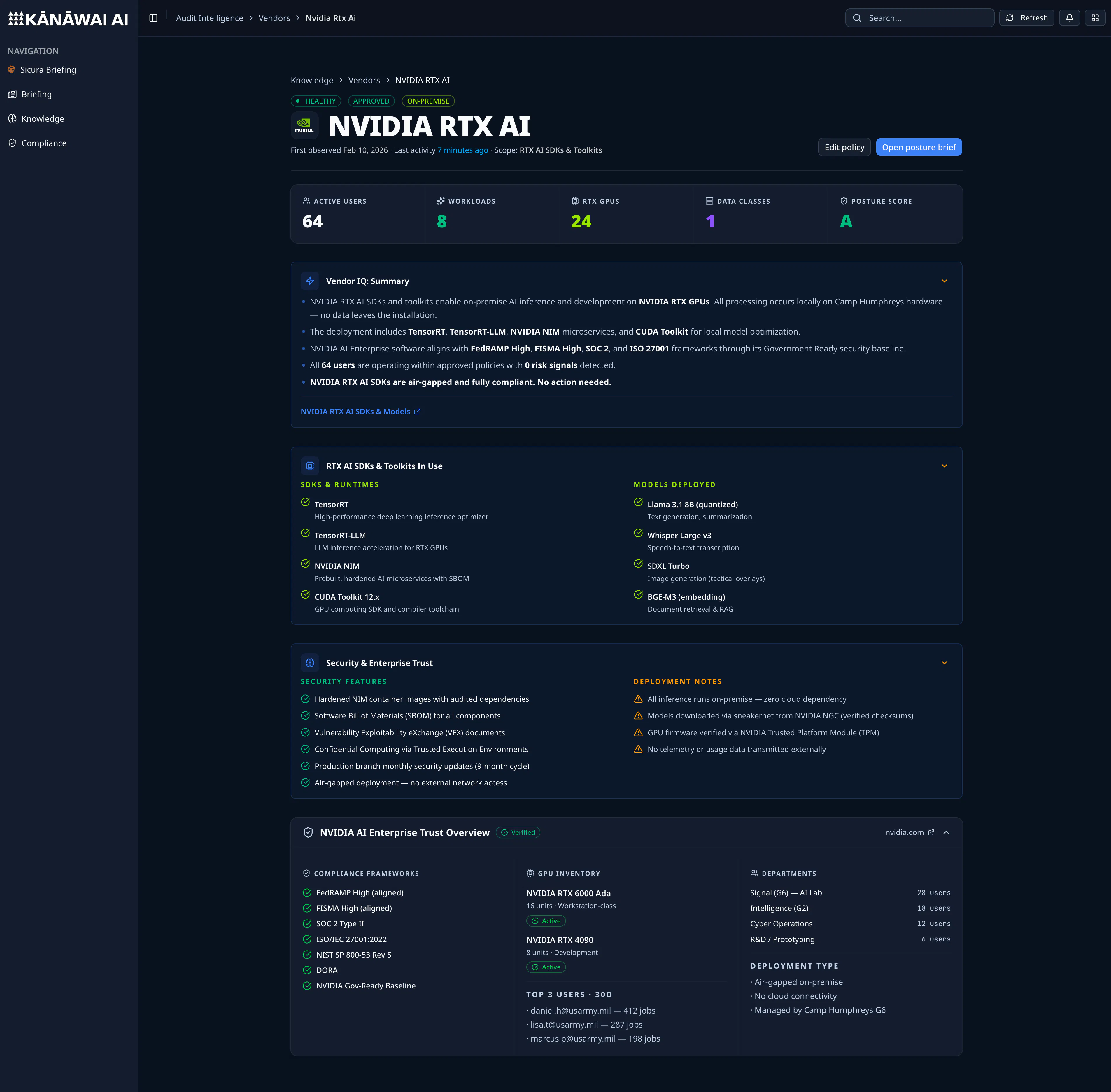Image resolution: width=1111 pixels, height=1092 pixels.
Task: Collapse the NVIDIA AI Enterprise Trust Overview
Action: [947, 832]
